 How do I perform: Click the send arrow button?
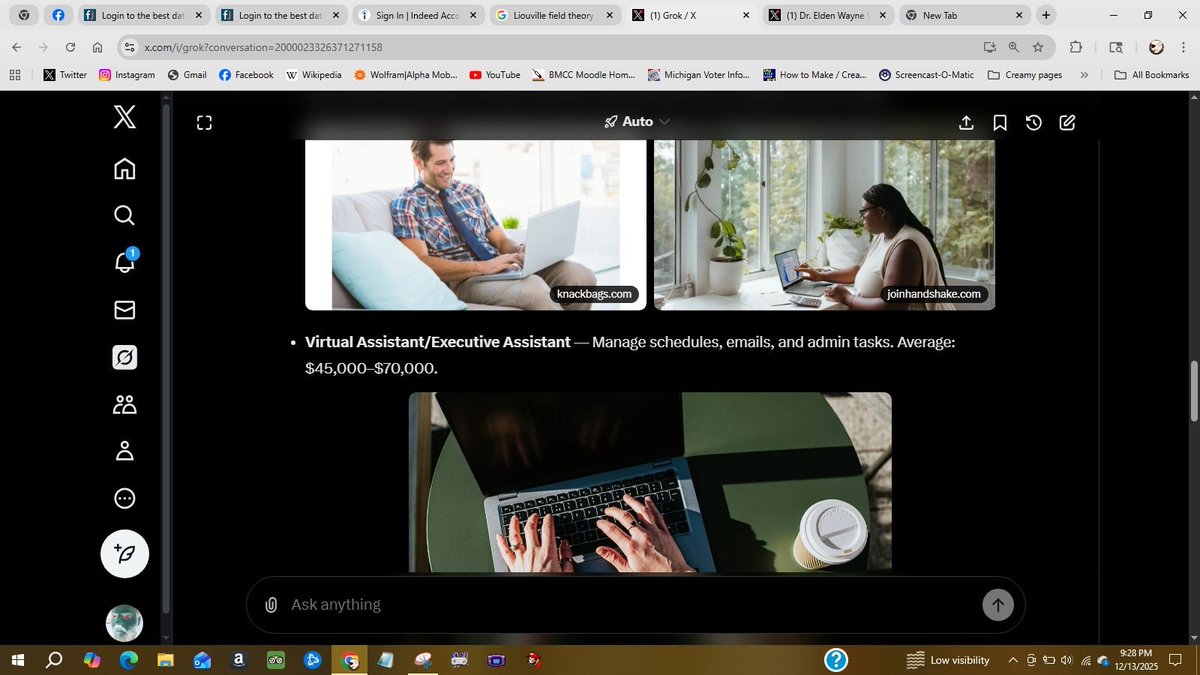coord(997,605)
